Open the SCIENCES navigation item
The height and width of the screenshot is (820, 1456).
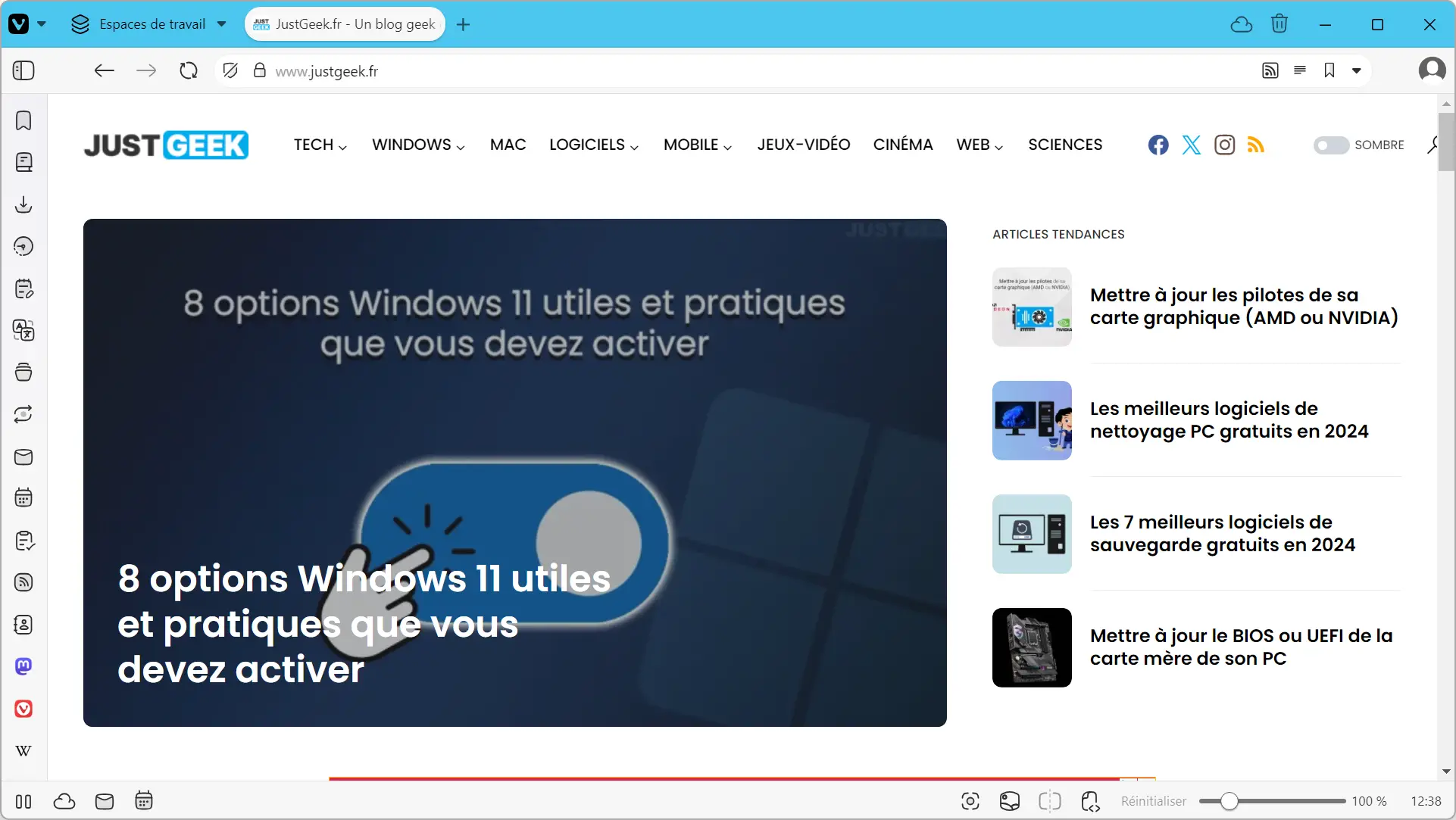[x=1065, y=145]
